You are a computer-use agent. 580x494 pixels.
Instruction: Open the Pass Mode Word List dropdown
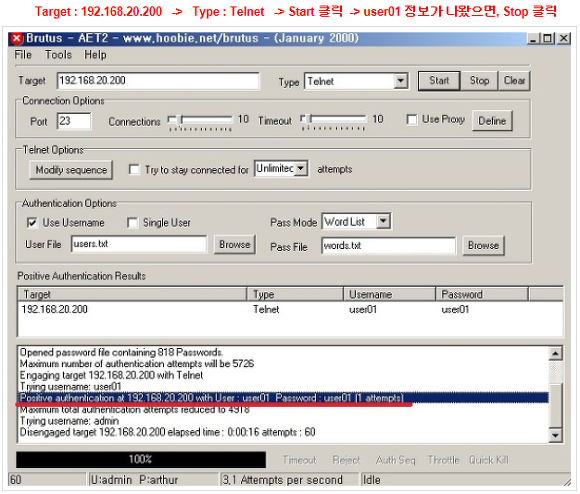(356, 221)
